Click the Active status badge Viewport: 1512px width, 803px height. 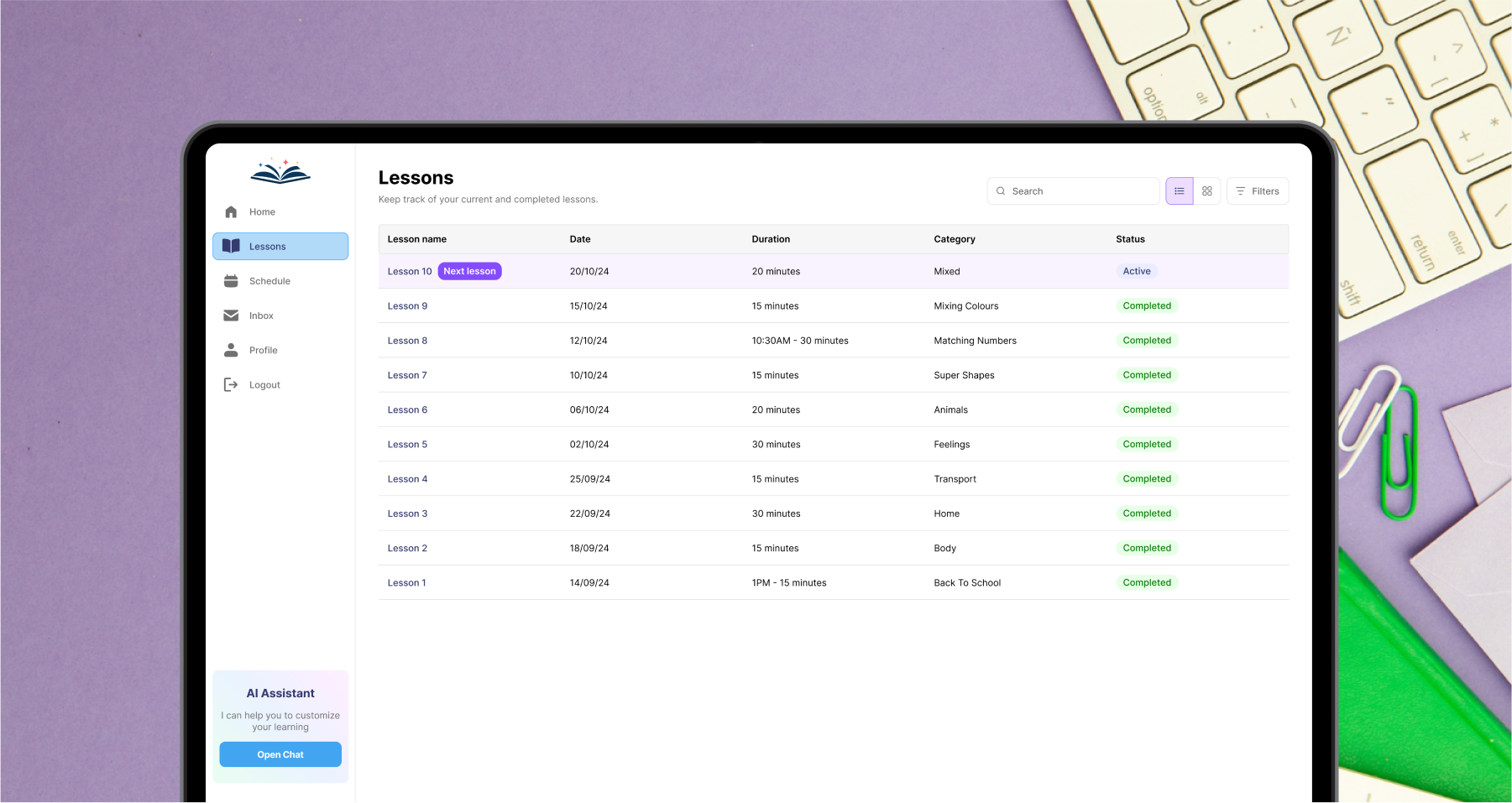click(1137, 271)
